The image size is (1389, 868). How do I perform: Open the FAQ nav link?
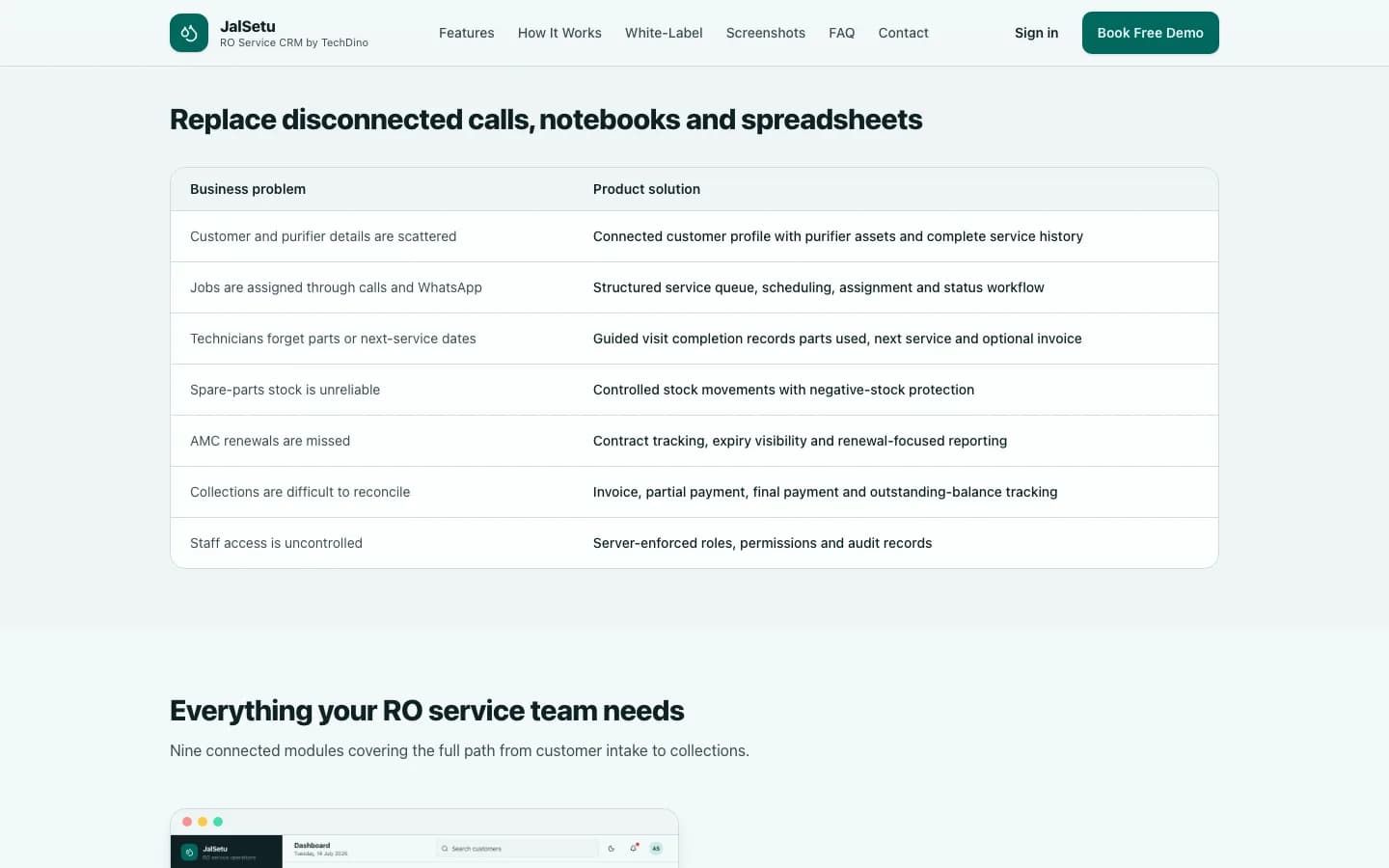842,33
